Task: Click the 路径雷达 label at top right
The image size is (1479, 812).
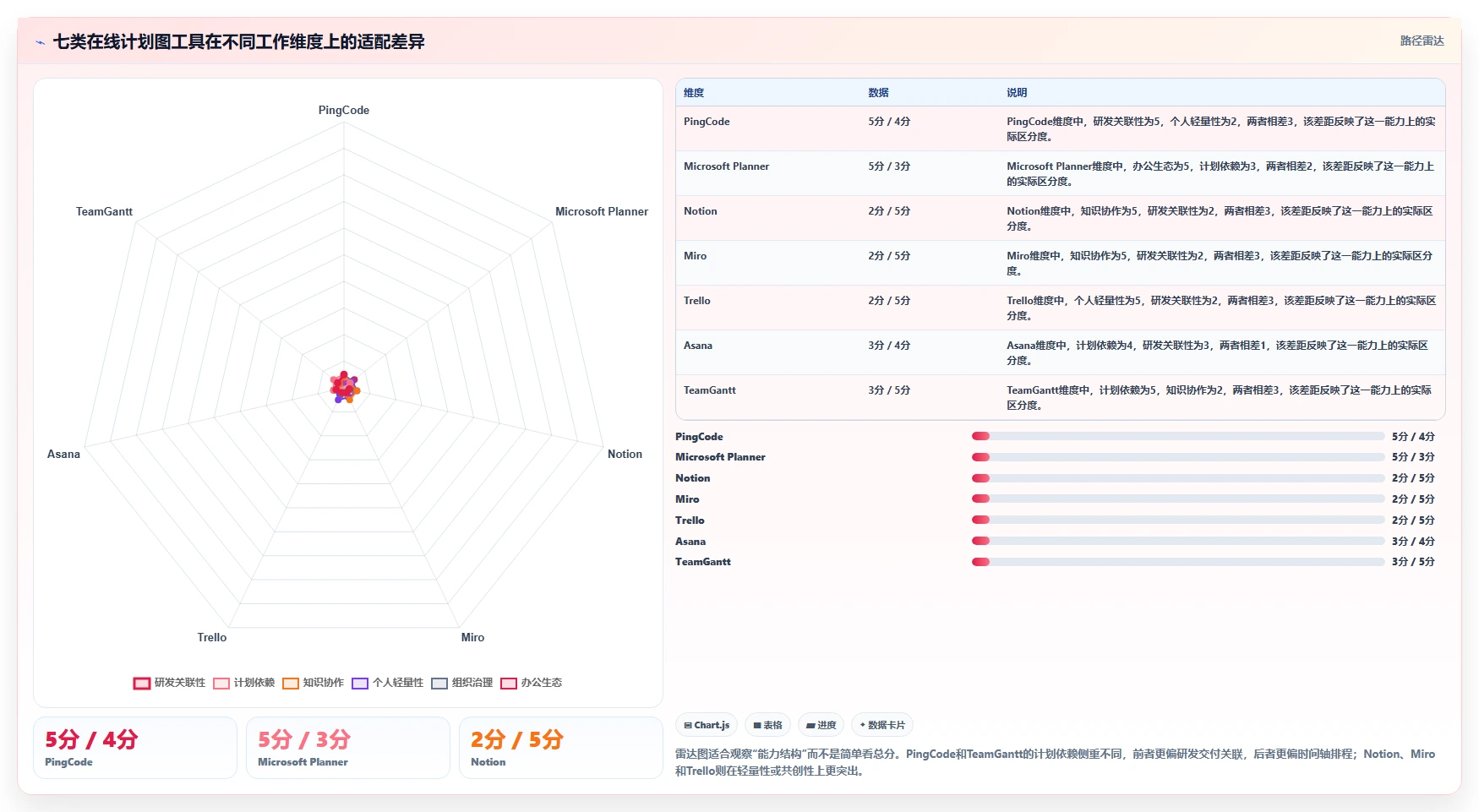Action: click(1422, 41)
